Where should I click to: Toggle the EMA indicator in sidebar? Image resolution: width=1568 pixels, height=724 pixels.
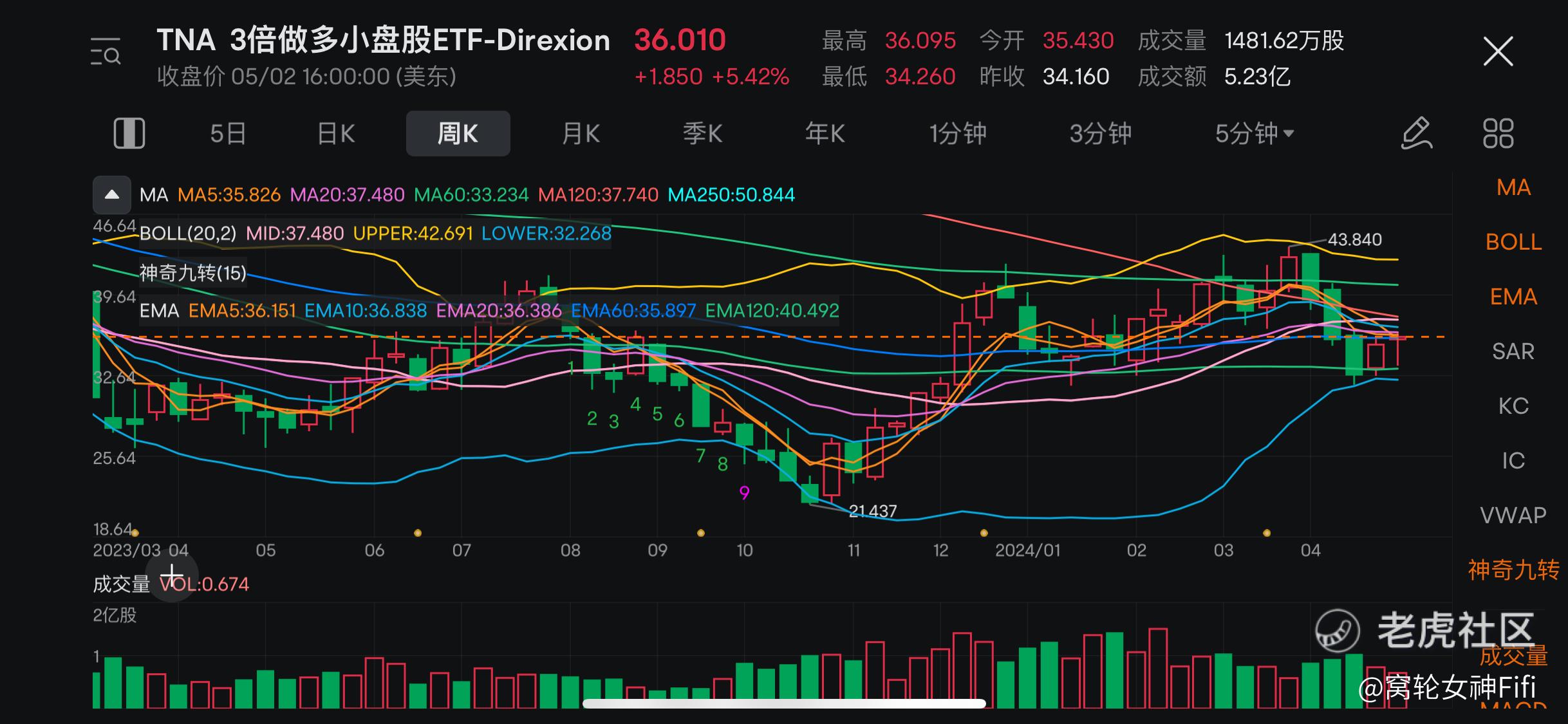tap(1513, 297)
